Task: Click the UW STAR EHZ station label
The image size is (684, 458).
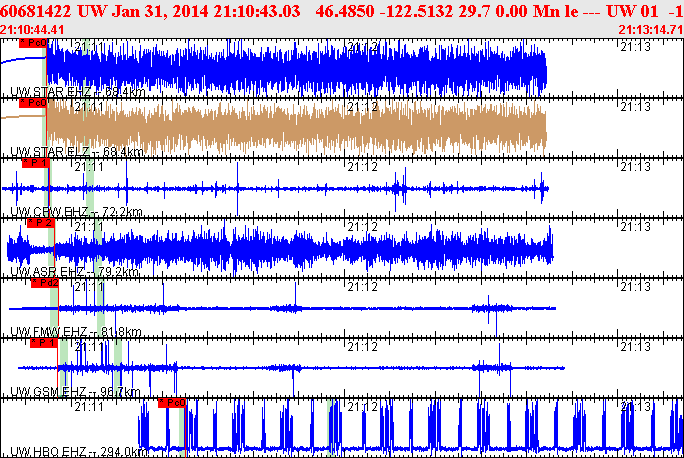Action: pyautogui.click(x=77, y=92)
